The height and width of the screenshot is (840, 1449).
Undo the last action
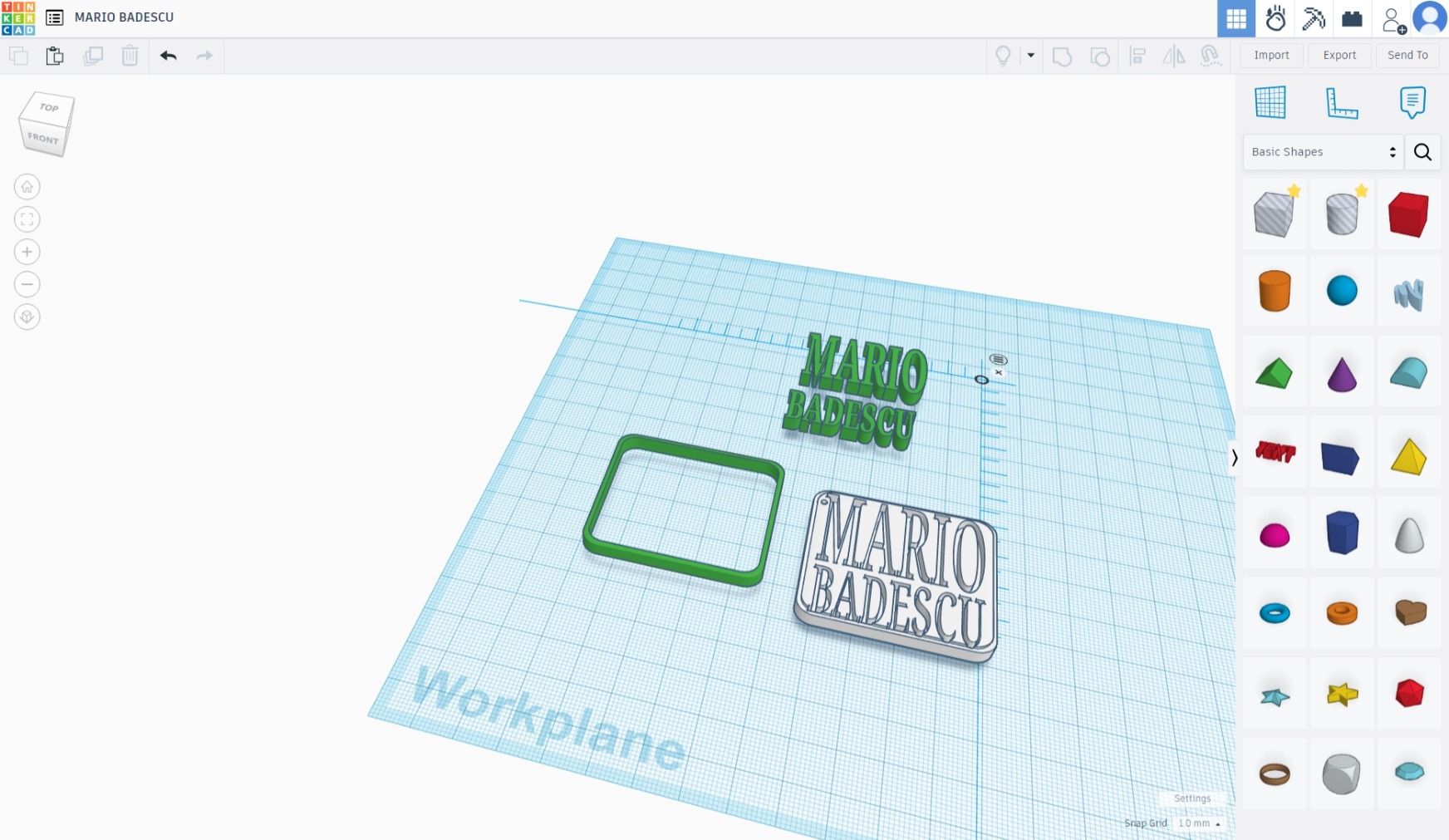[x=168, y=56]
